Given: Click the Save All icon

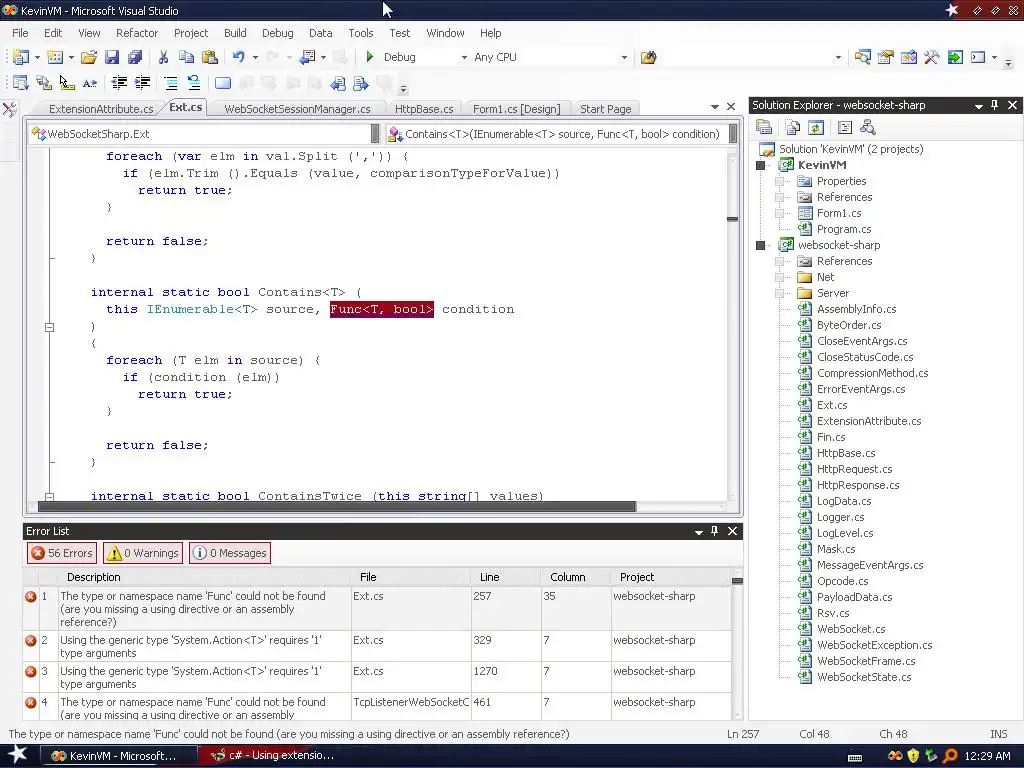Looking at the screenshot, I should 135,57.
